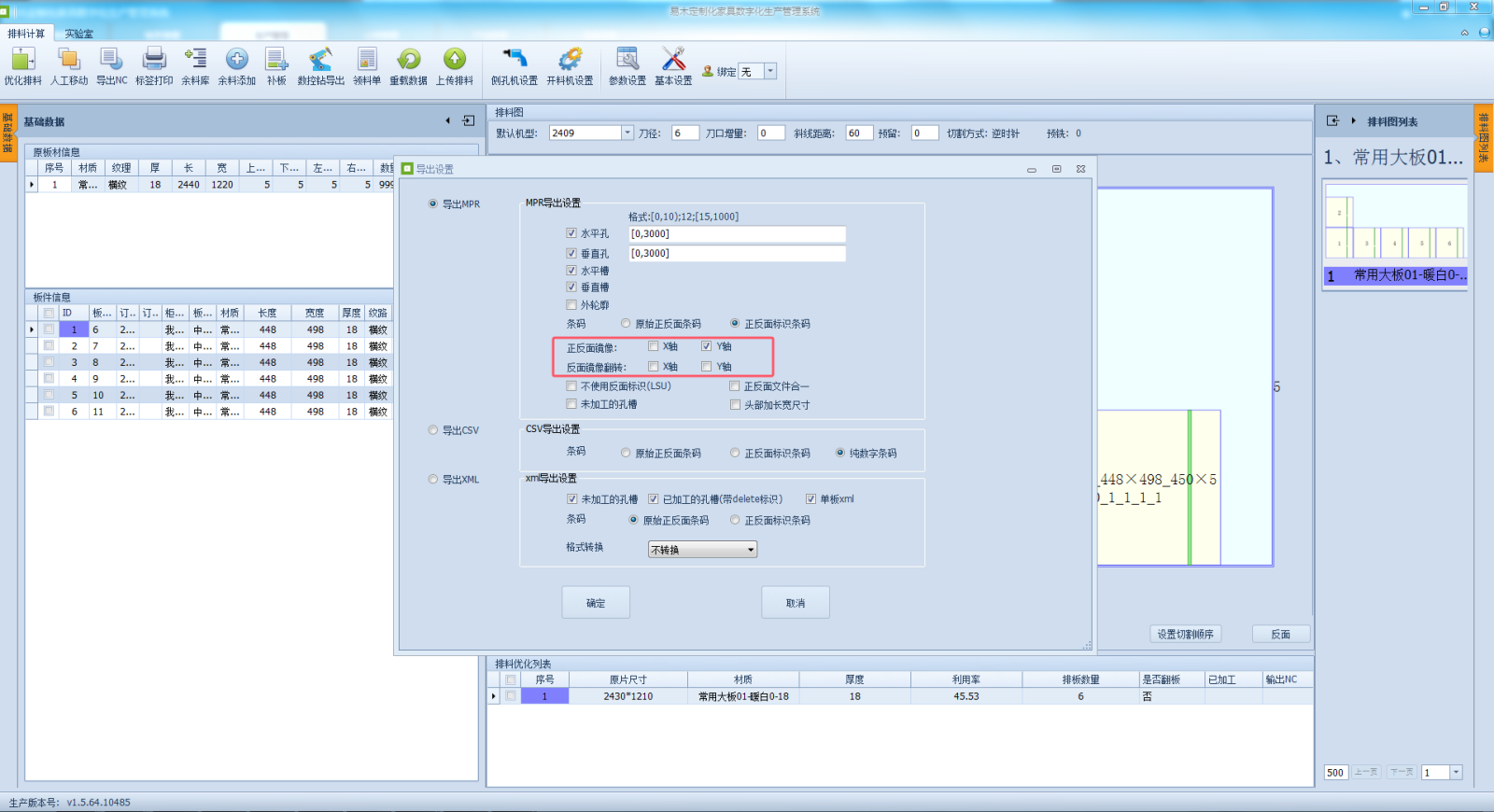Click the 反面 button
Screen dimensions: 1494x812
(1280, 635)
